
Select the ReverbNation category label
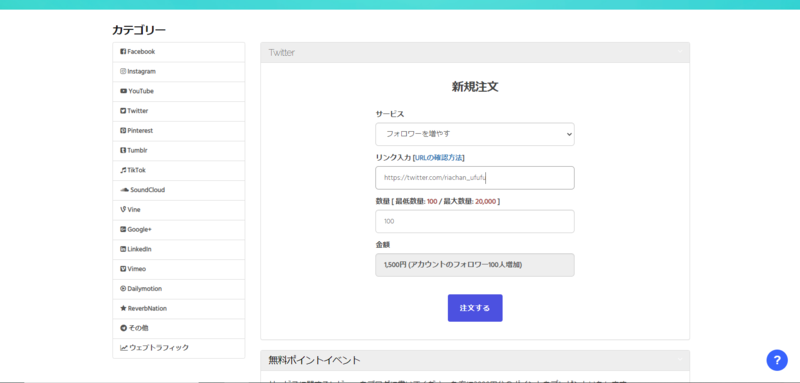coord(147,309)
